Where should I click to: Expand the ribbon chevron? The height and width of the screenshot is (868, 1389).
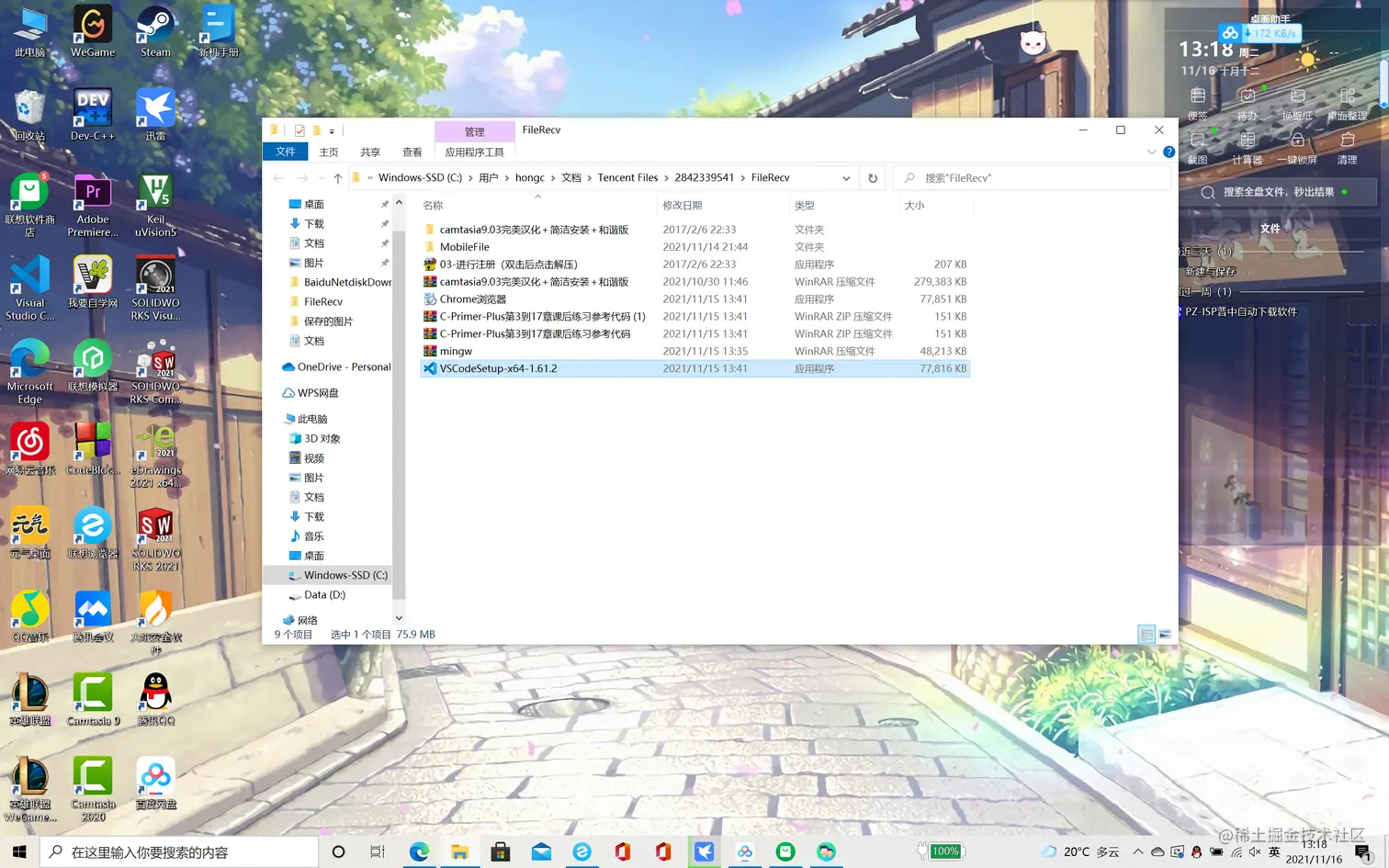click(1151, 152)
